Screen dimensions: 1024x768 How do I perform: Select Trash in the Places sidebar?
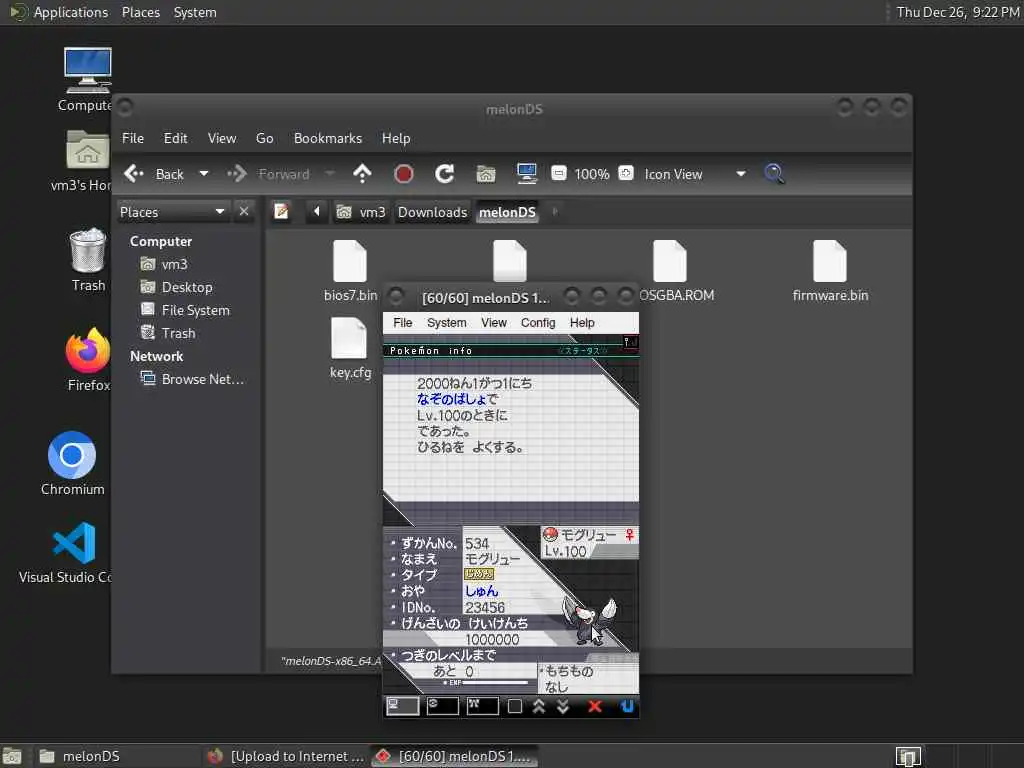(168, 333)
